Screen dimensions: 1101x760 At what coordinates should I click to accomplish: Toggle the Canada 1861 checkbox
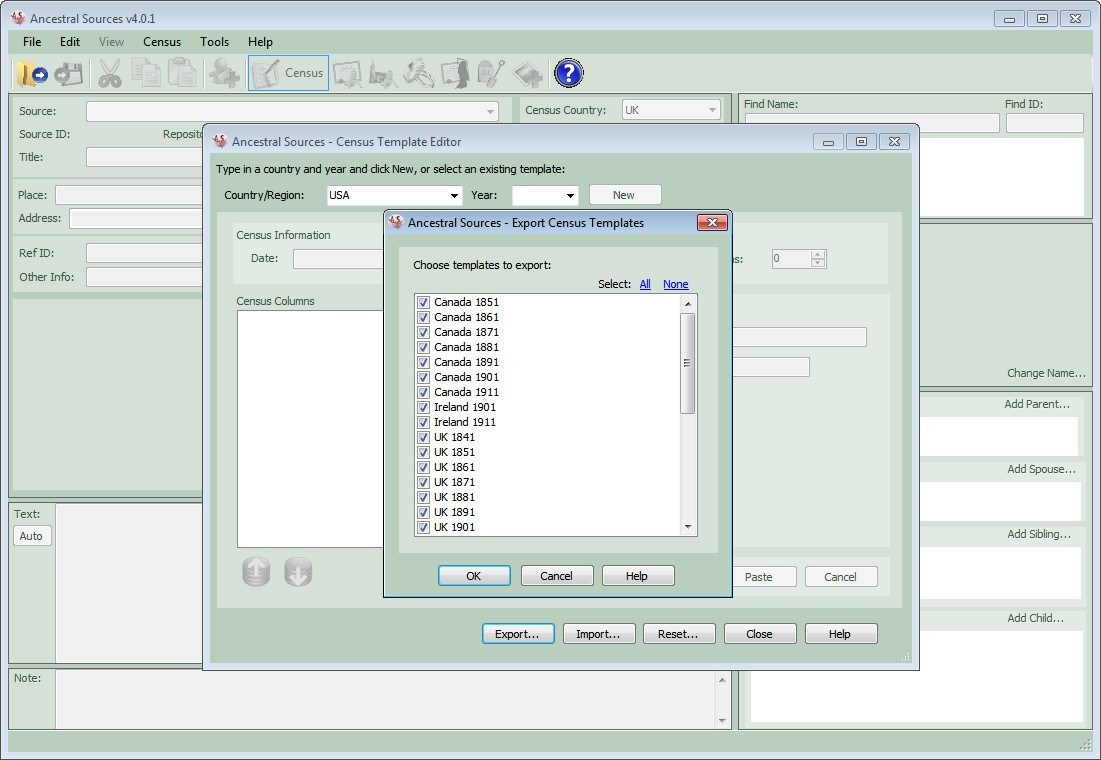[423, 317]
